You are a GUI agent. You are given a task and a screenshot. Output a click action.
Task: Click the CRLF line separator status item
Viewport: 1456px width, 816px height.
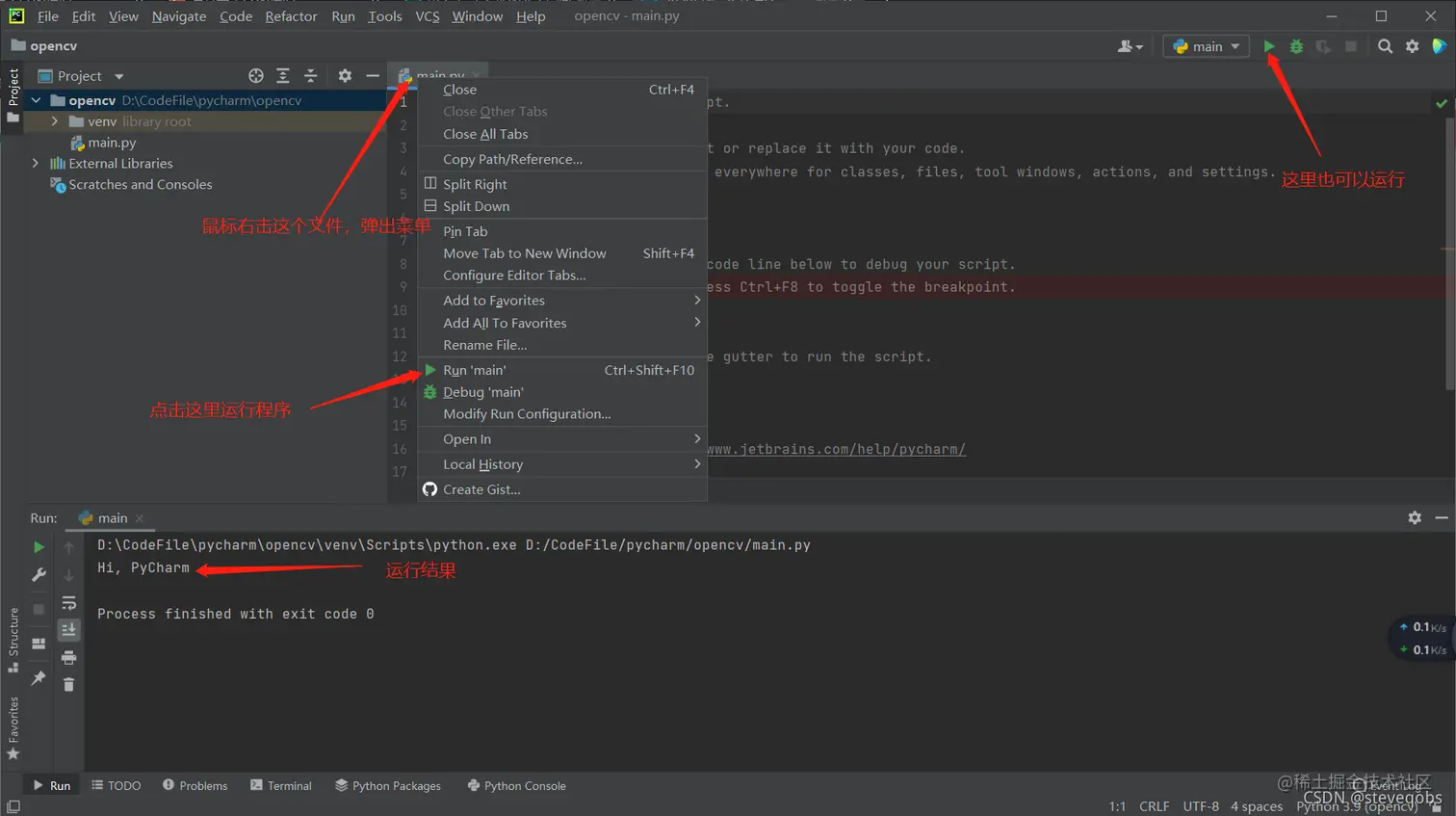(1154, 806)
